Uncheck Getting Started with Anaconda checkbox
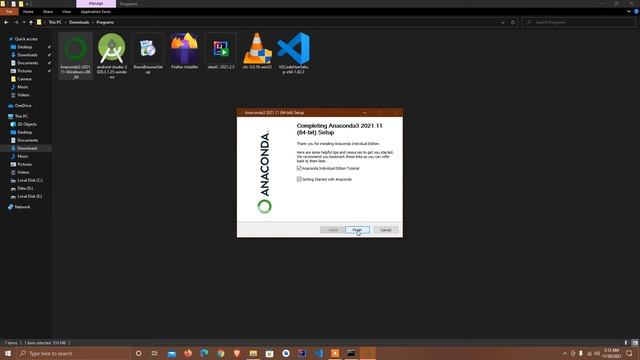 pyautogui.click(x=299, y=179)
